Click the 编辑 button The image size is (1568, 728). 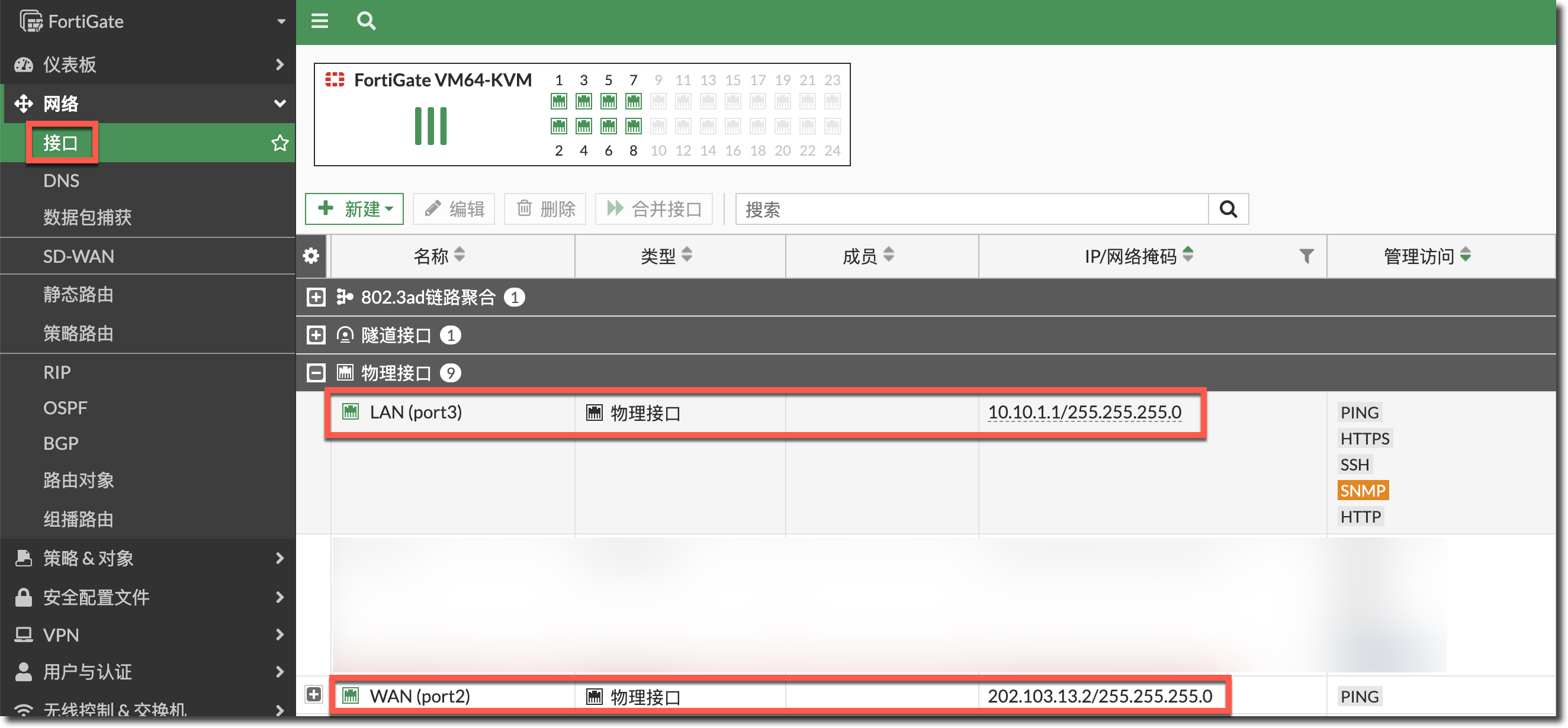point(454,209)
